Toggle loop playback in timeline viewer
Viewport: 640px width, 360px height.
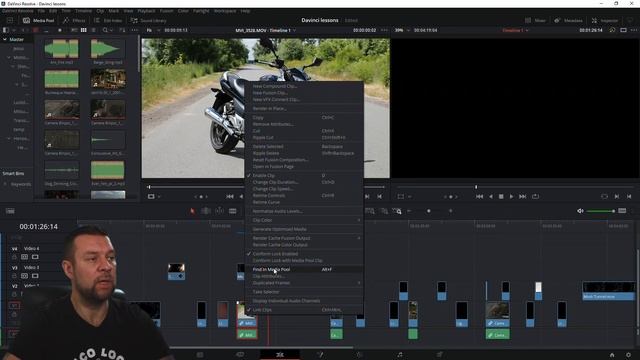click(536, 196)
